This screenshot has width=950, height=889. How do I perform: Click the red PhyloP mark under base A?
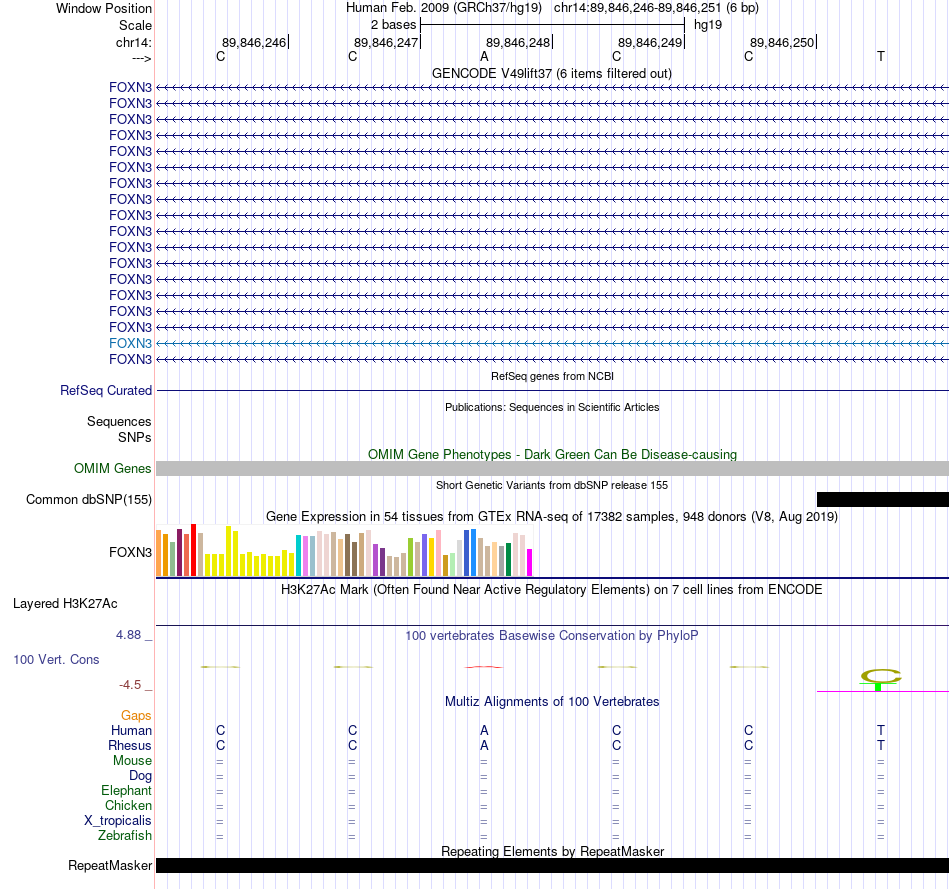pos(483,667)
